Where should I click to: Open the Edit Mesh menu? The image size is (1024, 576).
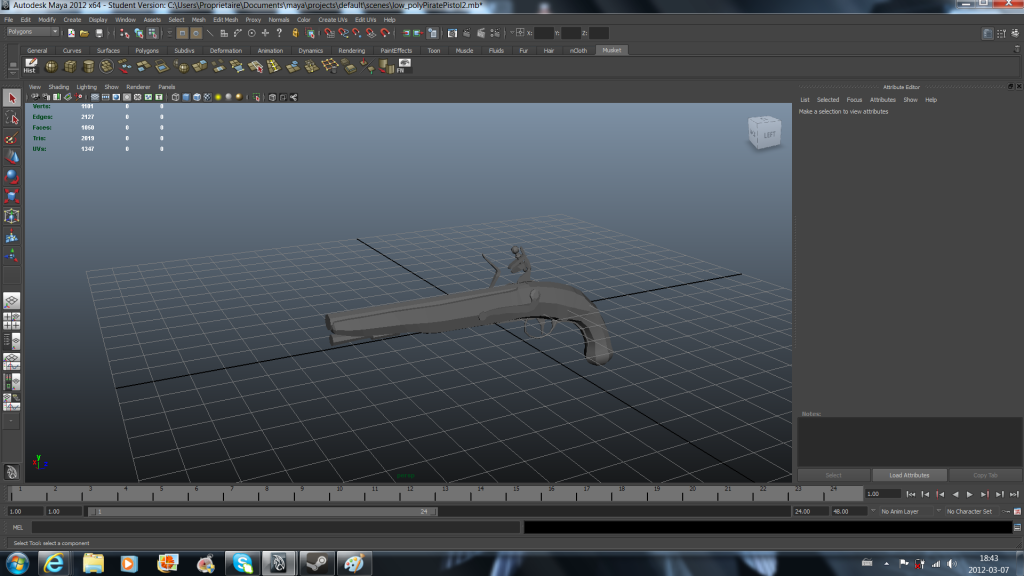[x=225, y=20]
